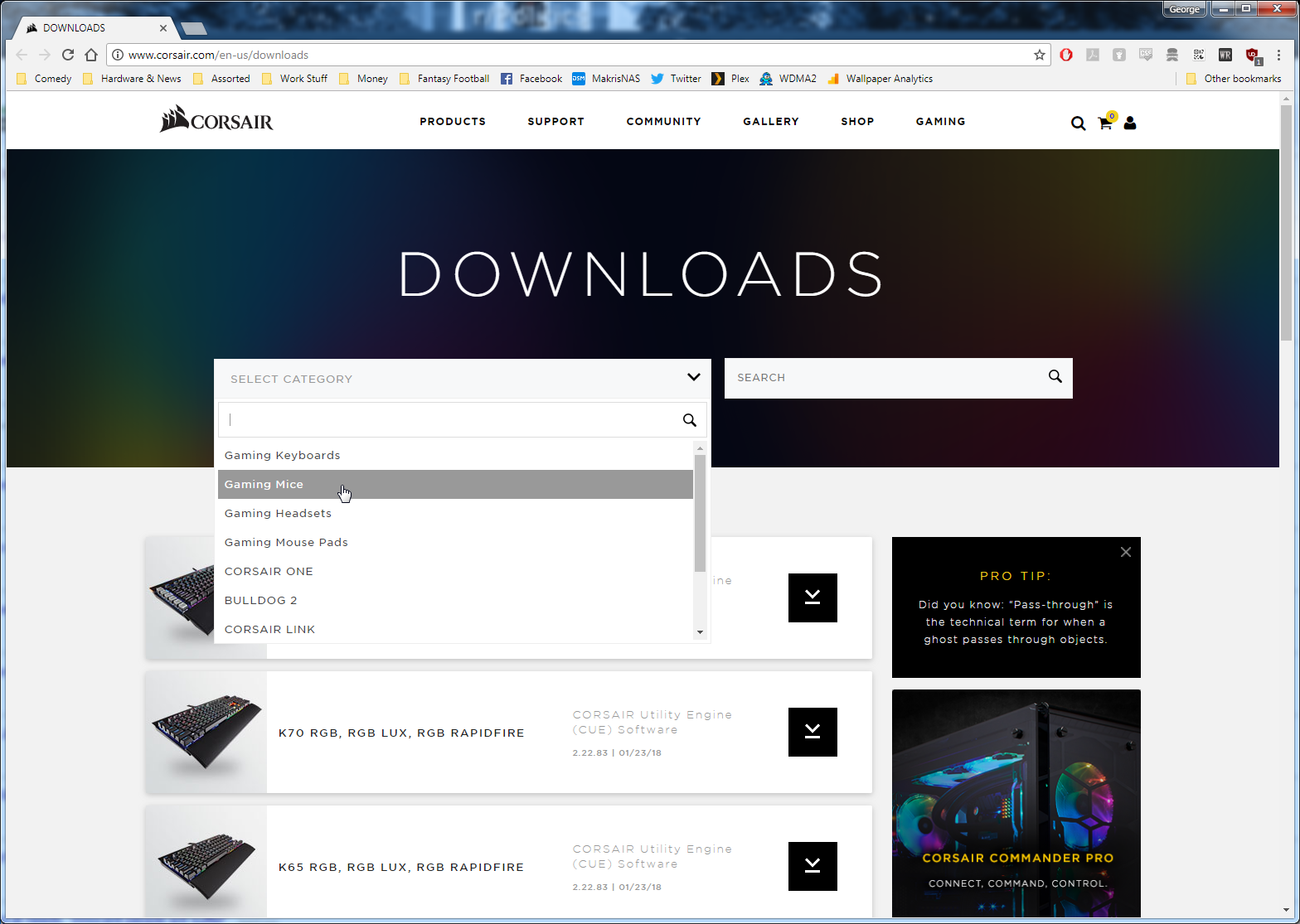Select Gaming Mice category
This screenshot has height=924, width=1300.
pos(455,484)
